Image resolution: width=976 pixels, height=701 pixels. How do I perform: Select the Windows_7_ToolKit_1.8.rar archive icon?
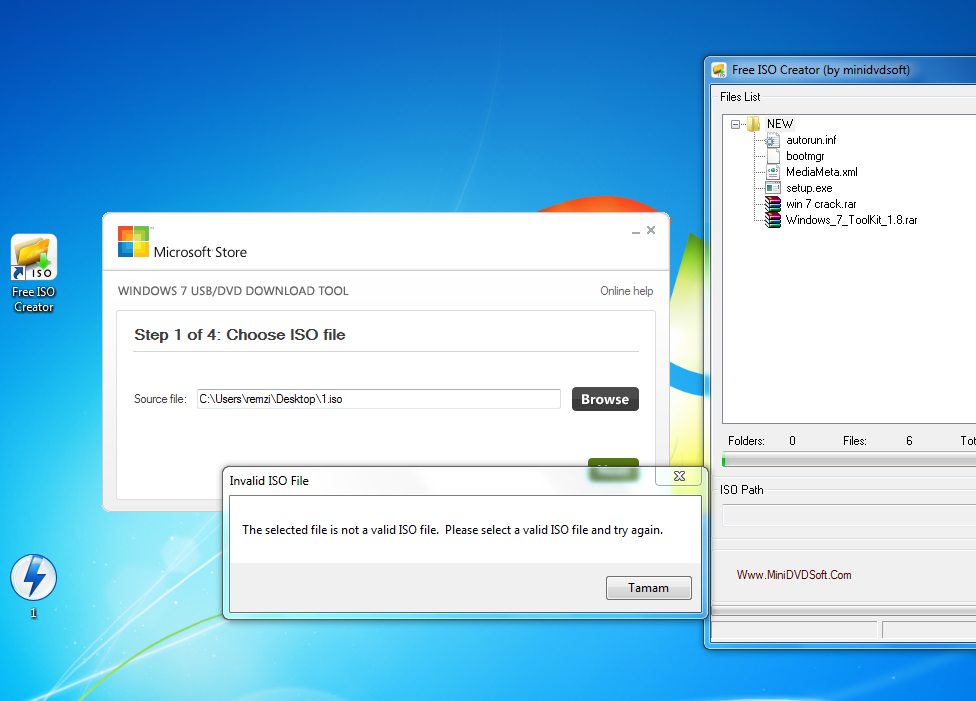click(772, 220)
